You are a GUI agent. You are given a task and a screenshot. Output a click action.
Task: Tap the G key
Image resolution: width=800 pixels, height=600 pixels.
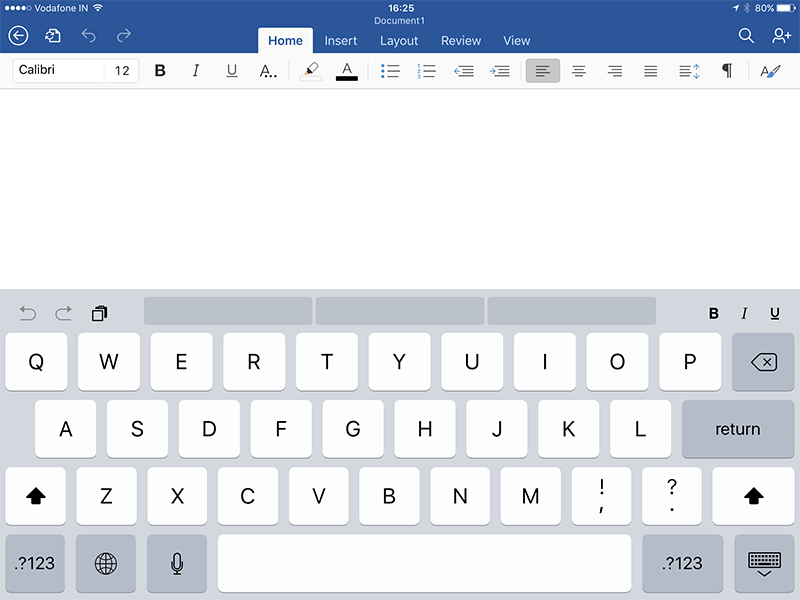coord(353,429)
